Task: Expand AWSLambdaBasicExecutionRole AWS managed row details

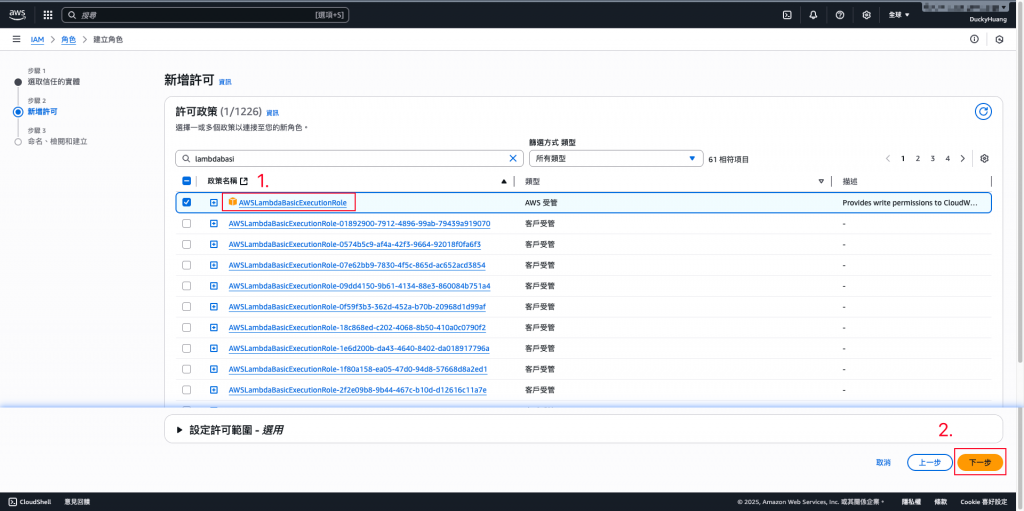Action: click(x=214, y=203)
